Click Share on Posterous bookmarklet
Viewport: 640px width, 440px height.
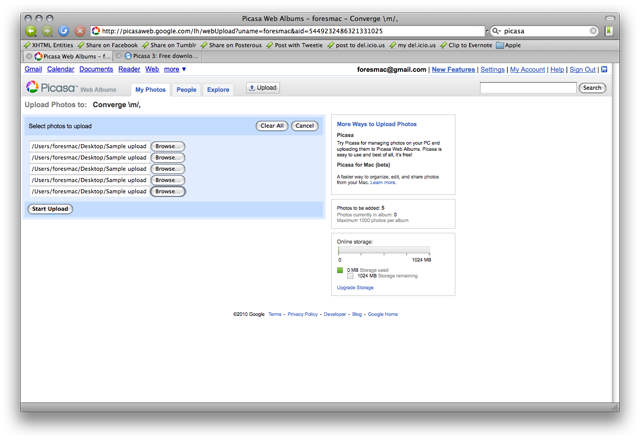click(231, 45)
